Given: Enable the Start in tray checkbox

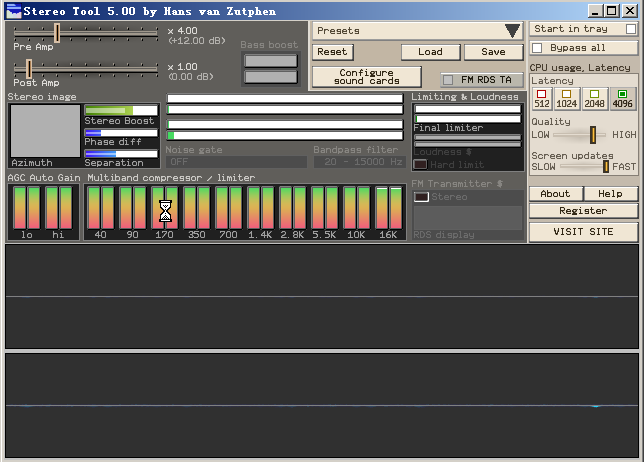Looking at the screenshot, I should (x=630, y=29).
